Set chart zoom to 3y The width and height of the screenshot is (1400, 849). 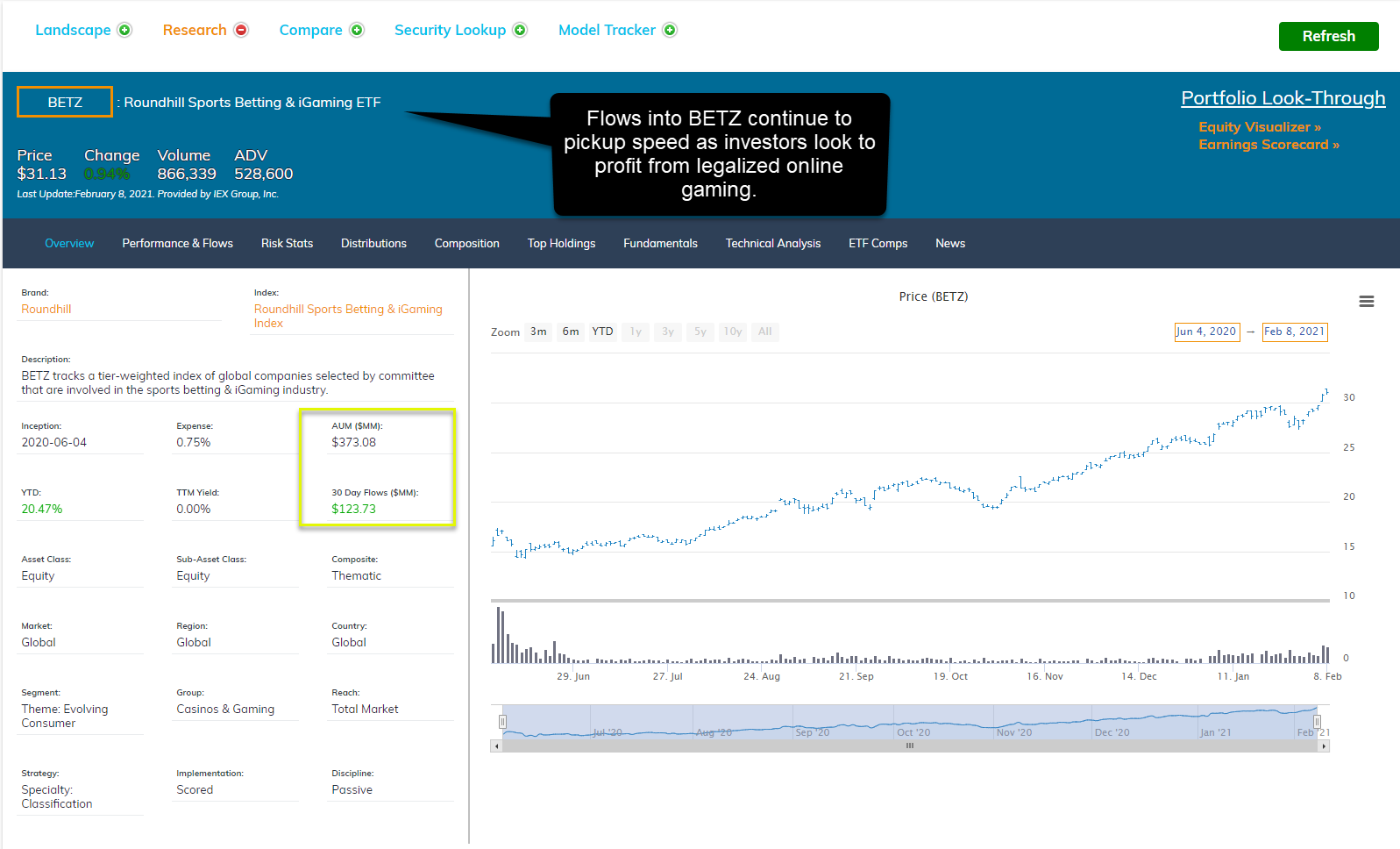click(668, 332)
